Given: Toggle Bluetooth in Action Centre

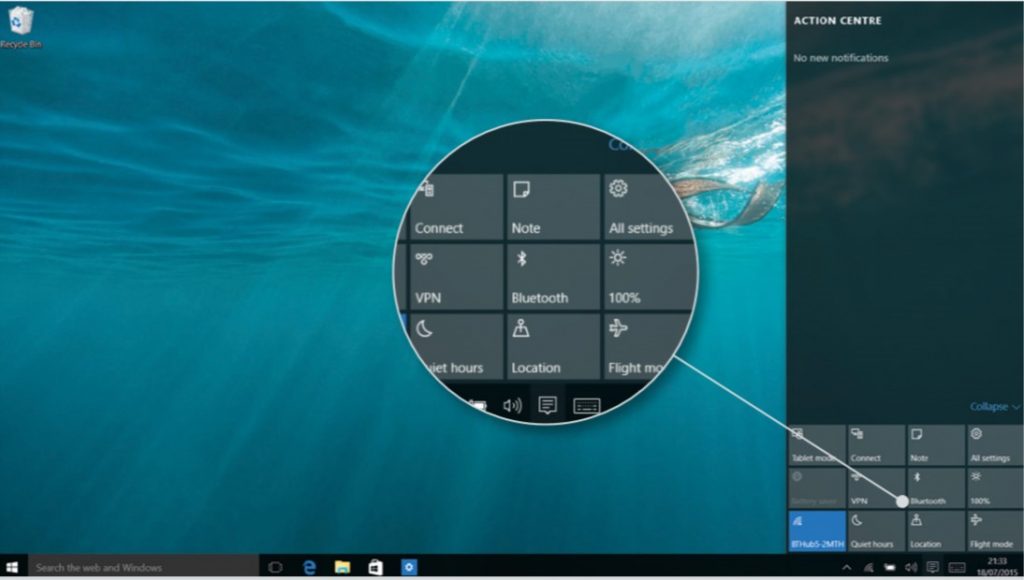Looking at the screenshot, I should point(935,488).
